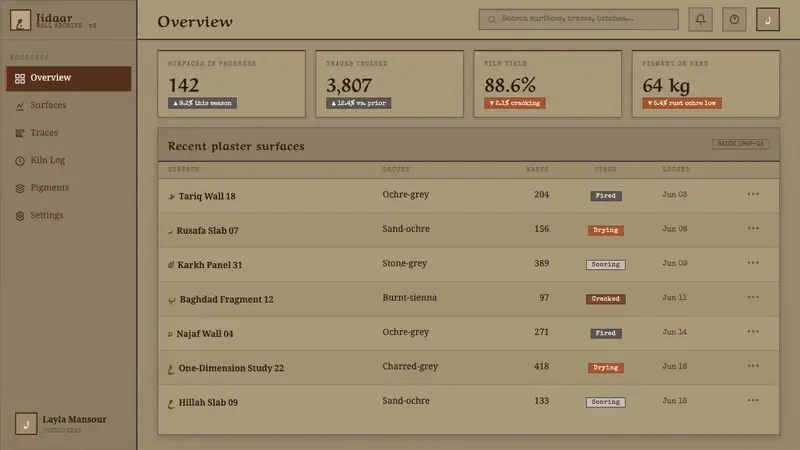Click the glyph icon beside Rusafa Slab 07

pos(170,231)
